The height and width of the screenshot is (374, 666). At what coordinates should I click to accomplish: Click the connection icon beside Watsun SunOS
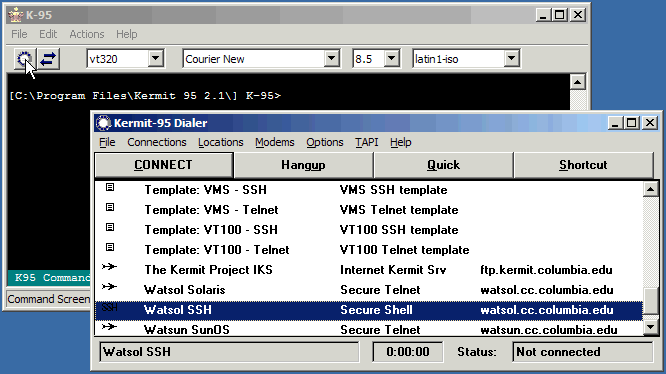click(109, 327)
